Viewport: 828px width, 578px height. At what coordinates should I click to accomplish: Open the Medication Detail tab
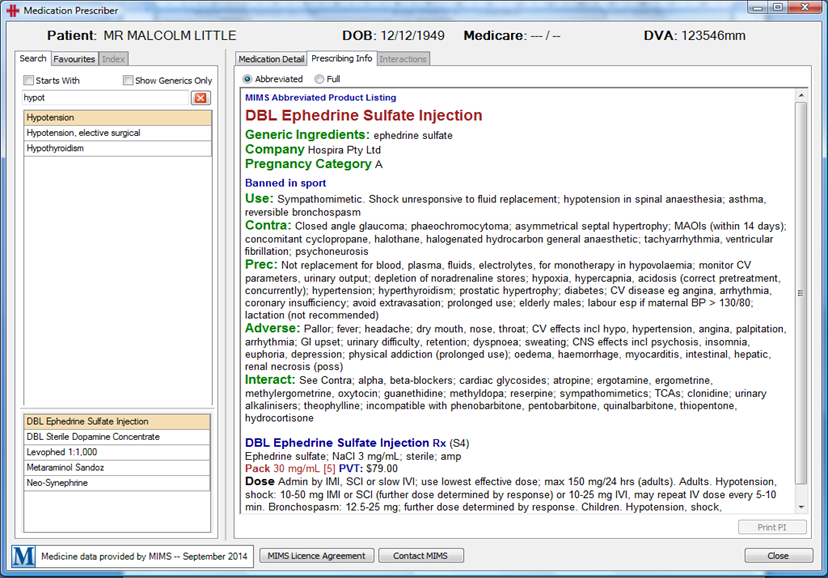[x=271, y=59]
